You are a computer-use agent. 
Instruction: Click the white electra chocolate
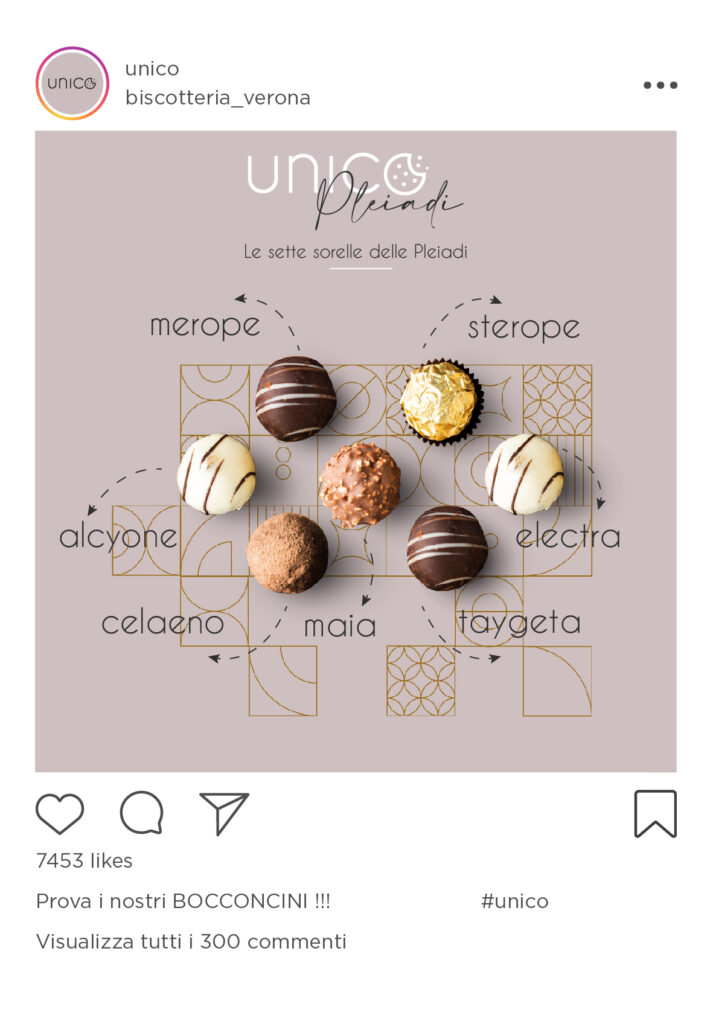tap(524, 473)
